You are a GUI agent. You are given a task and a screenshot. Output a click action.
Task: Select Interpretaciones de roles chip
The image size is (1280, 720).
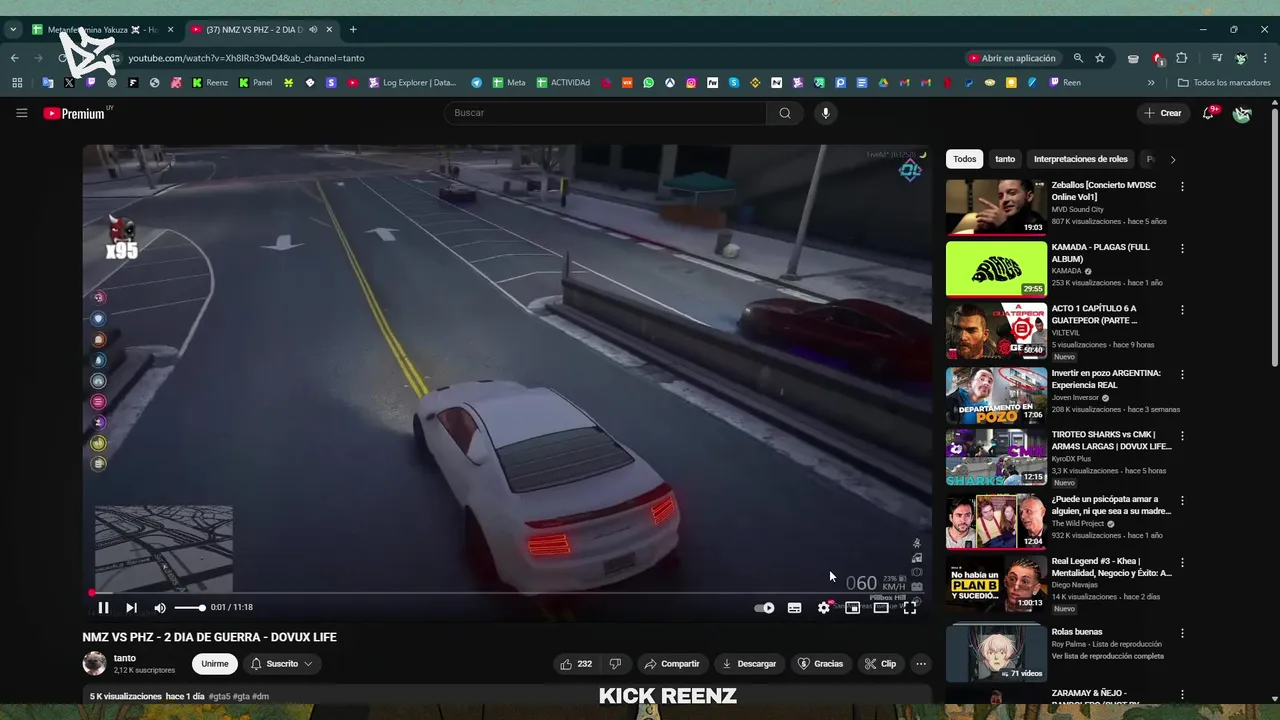click(x=1080, y=159)
